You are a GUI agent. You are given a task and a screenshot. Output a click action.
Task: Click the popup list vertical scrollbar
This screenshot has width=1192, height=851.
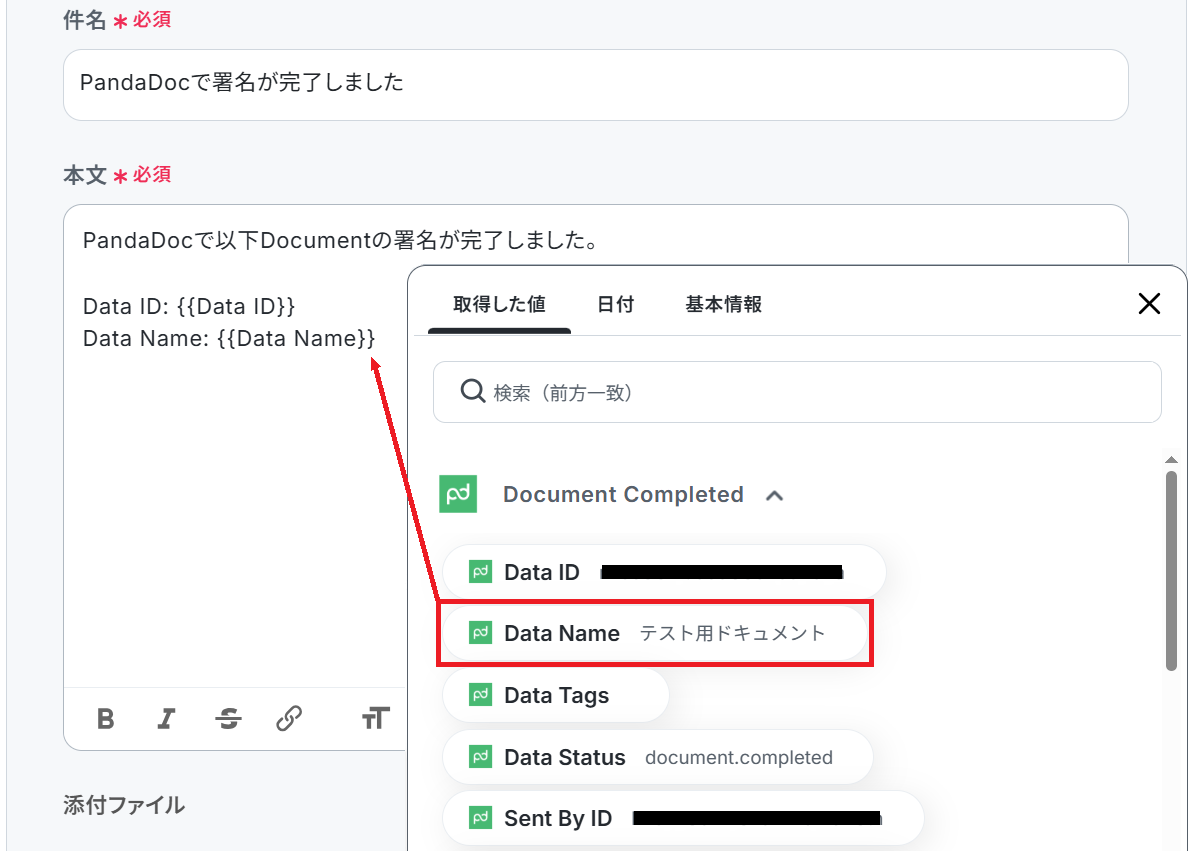click(1171, 570)
